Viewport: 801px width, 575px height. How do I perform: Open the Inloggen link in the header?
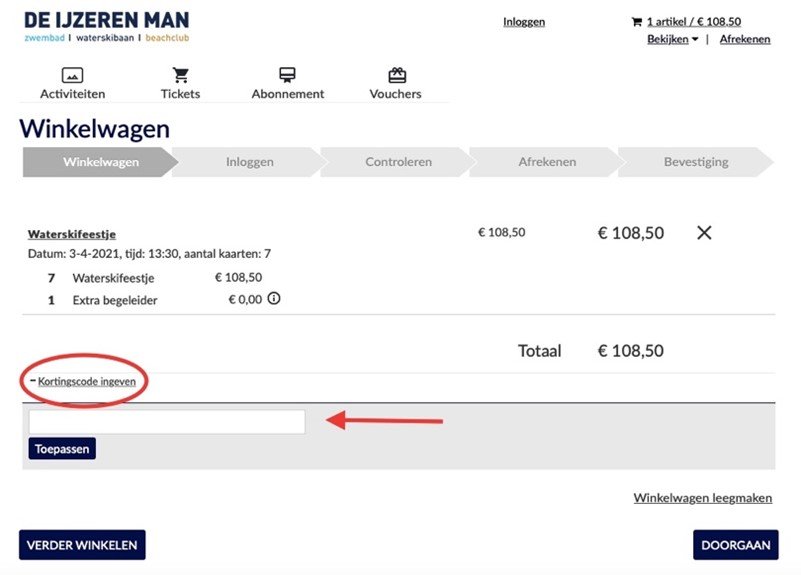pos(524,22)
